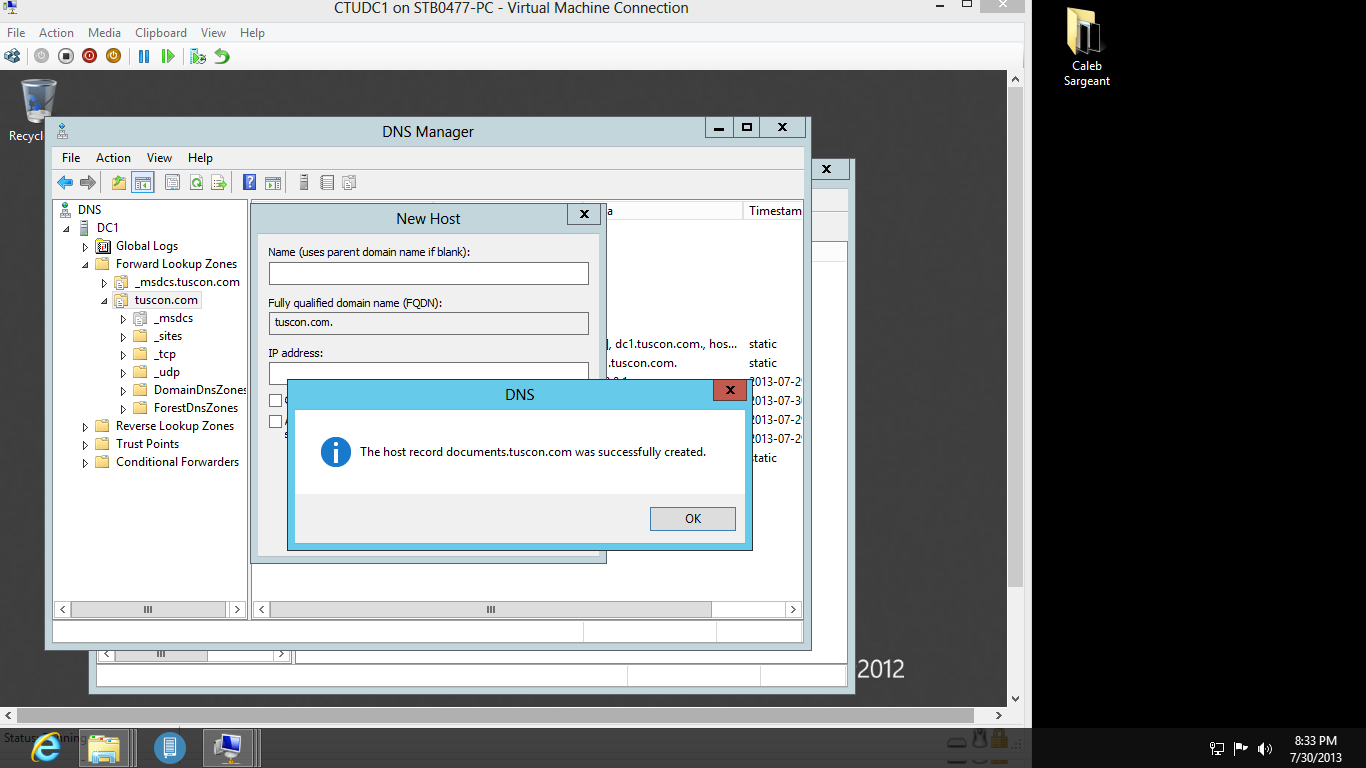Image resolution: width=1366 pixels, height=768 pixels.
Task: Click the stacked documents icon in DNS toolbar
Action: (x=349, y=182)
